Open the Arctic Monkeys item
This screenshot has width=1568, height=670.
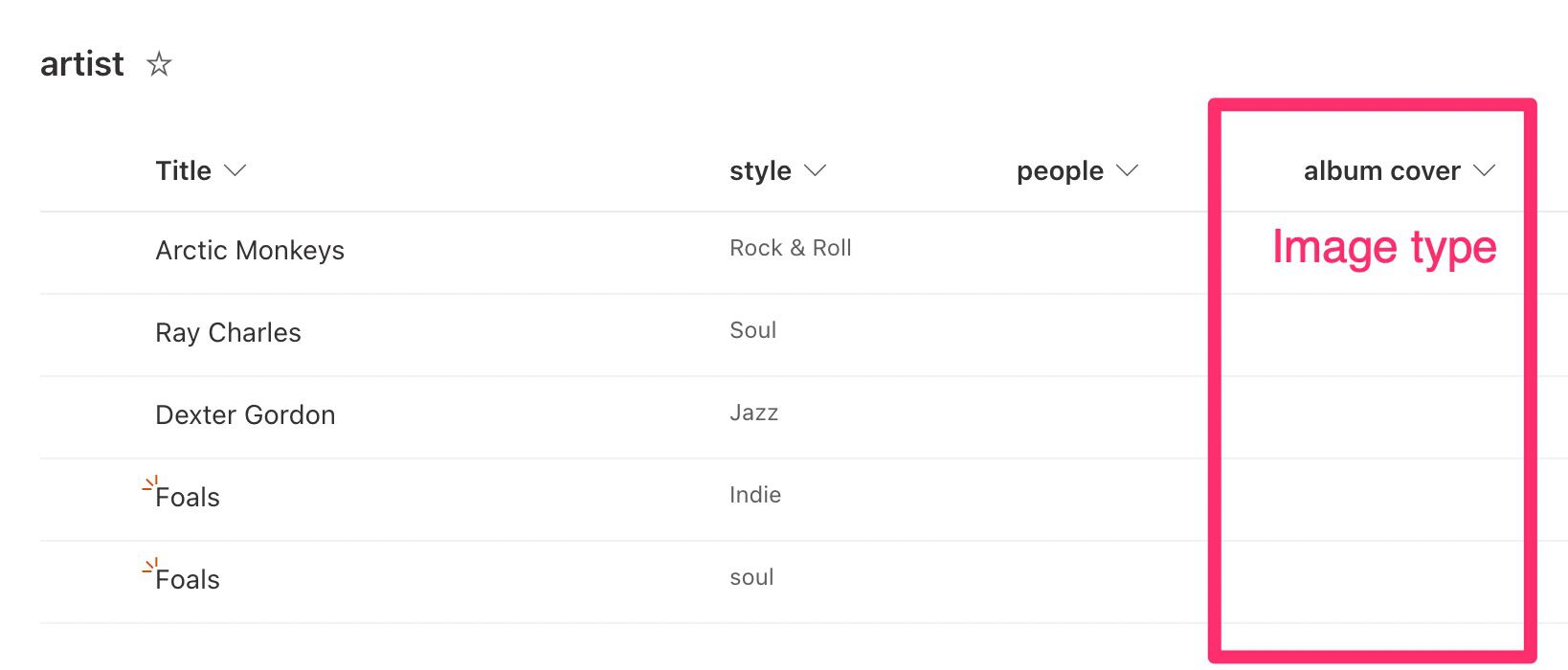pos(250,251)
